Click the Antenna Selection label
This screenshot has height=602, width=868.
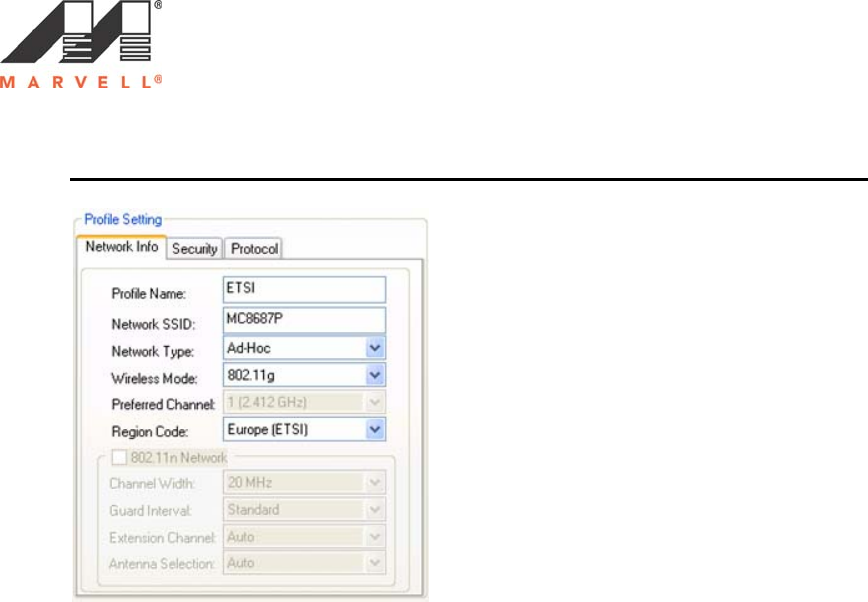tap(162, 564)
